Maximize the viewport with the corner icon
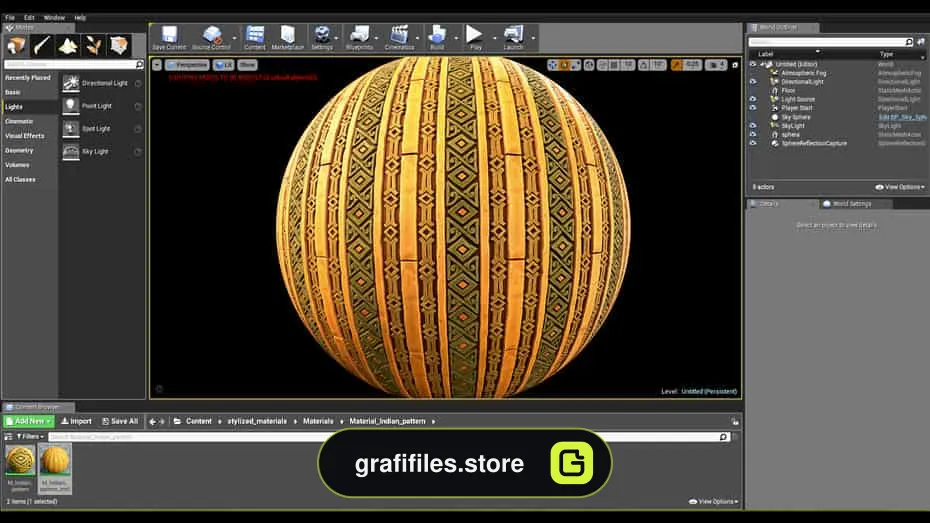The image size is (930, 523). (735, 65)
